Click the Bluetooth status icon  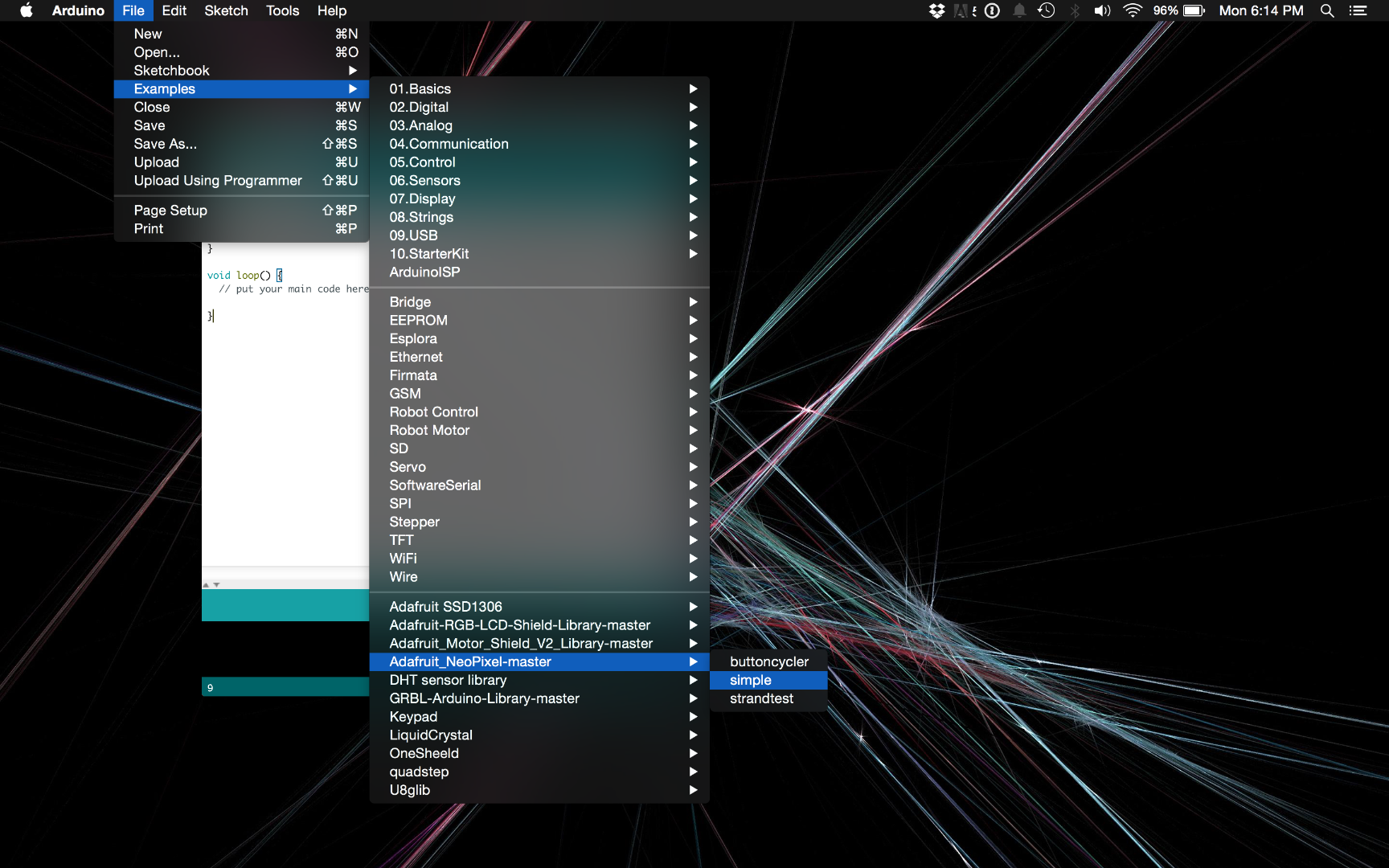[1075, 10]
